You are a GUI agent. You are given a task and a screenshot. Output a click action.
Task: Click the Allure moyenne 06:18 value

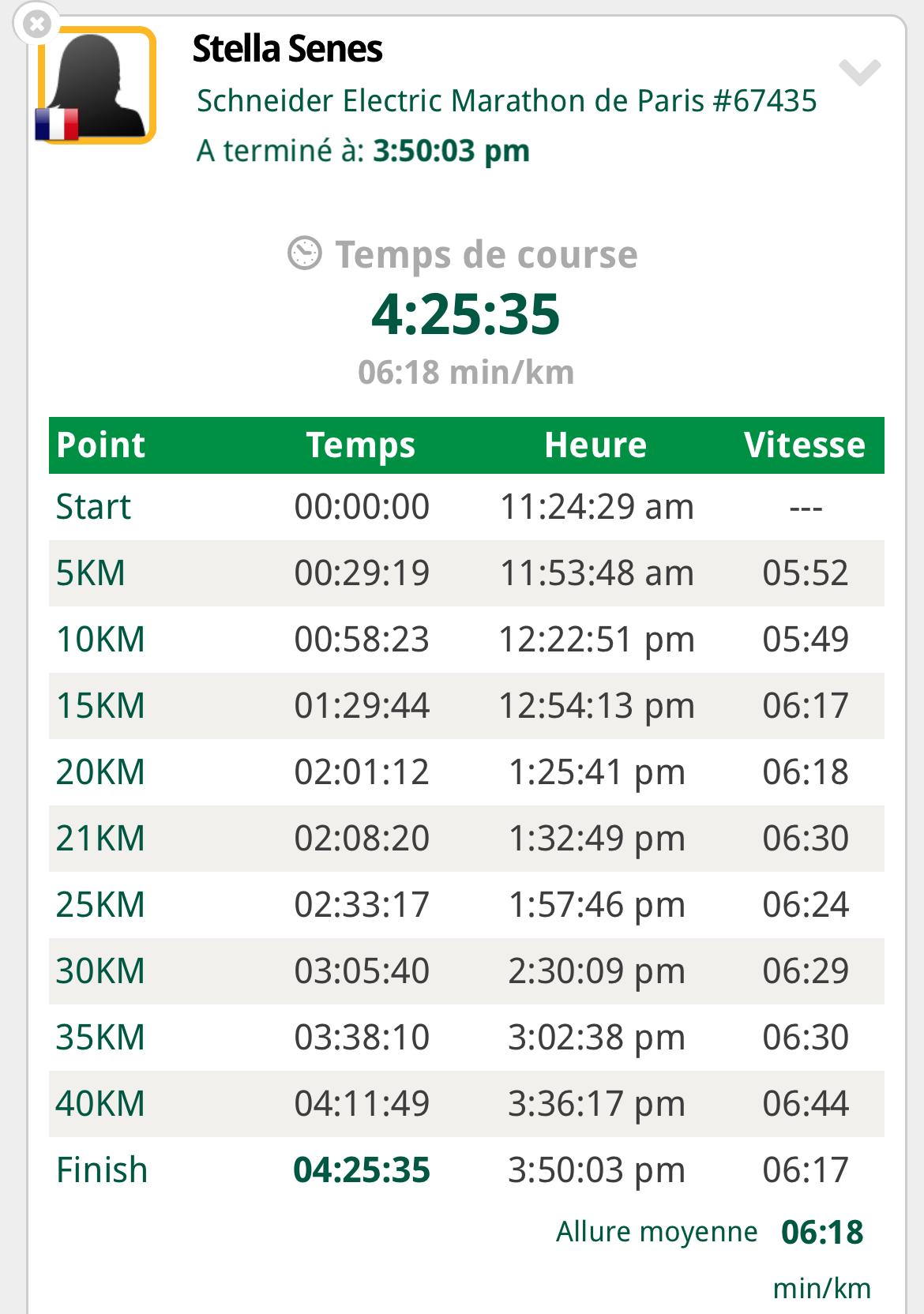click(x=822, y=1233)
